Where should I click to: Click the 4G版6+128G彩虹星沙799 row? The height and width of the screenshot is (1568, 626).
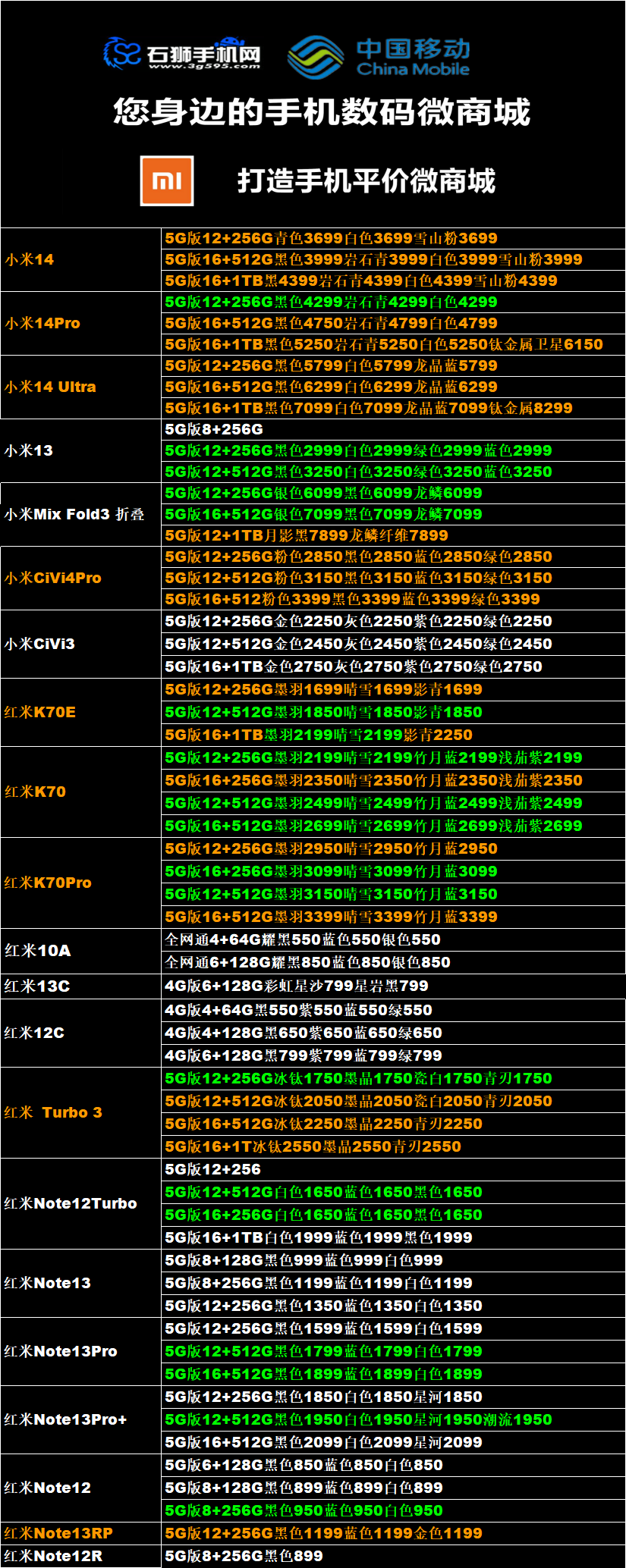[x=394, y=986]
